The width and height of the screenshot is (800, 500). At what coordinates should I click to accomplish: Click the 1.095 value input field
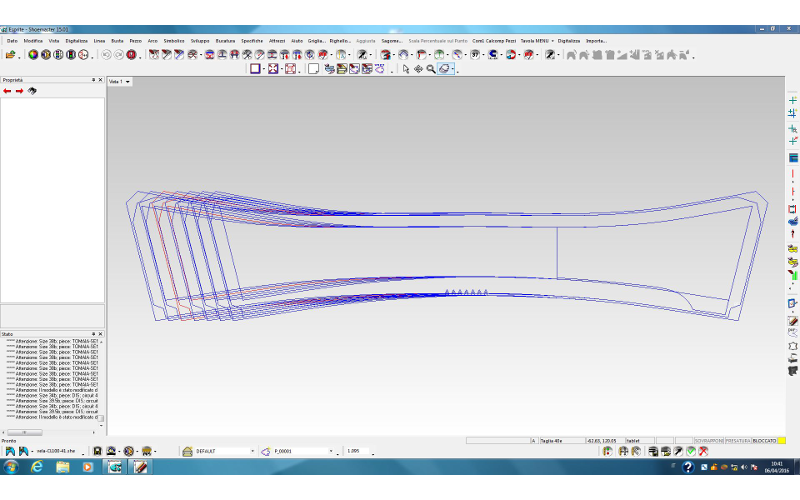point(358,452)
